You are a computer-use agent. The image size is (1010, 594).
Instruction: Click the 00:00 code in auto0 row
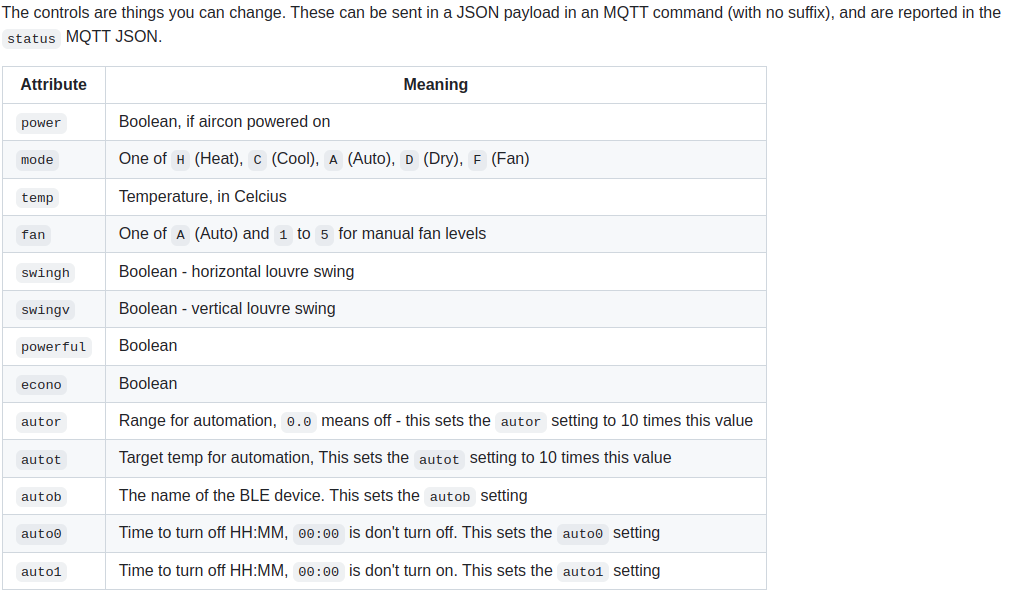(320, 534)
